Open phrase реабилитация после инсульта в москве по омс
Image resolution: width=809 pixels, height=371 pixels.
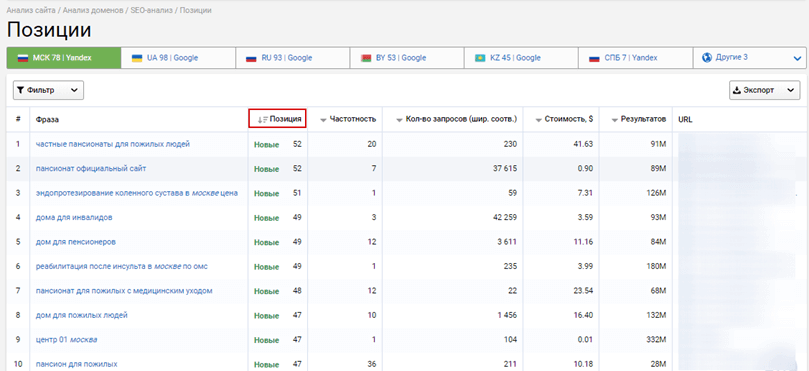click(122, 266)
